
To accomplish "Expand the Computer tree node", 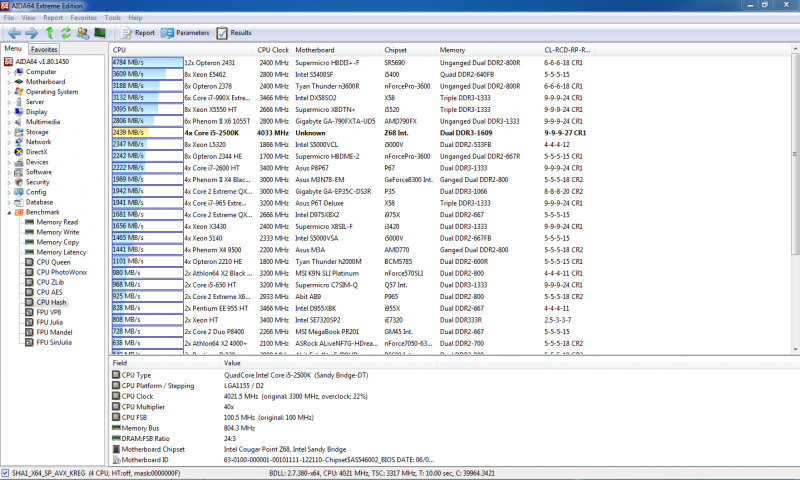I will (9, 72).
